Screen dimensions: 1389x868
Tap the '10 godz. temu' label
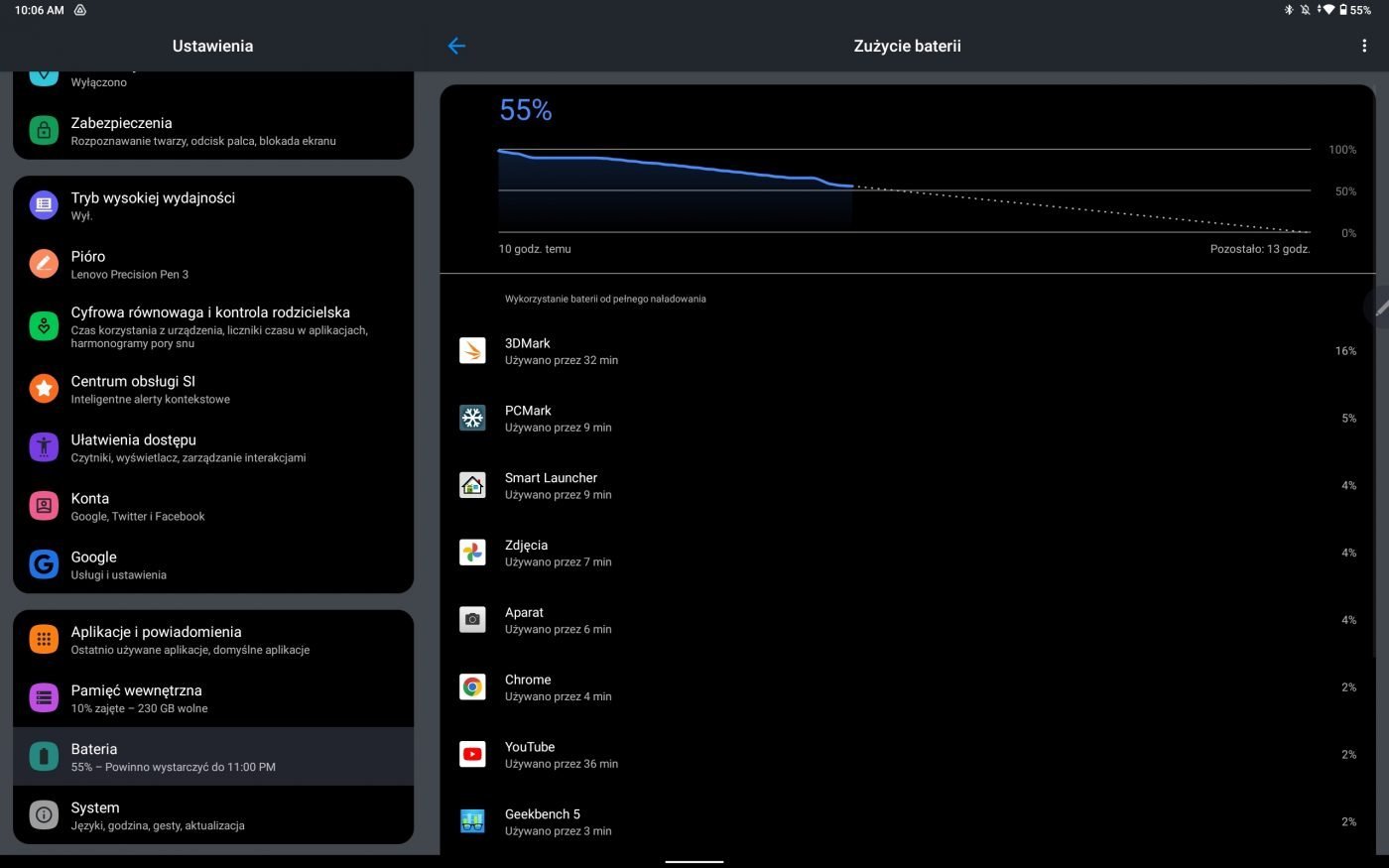coord(535,249)
